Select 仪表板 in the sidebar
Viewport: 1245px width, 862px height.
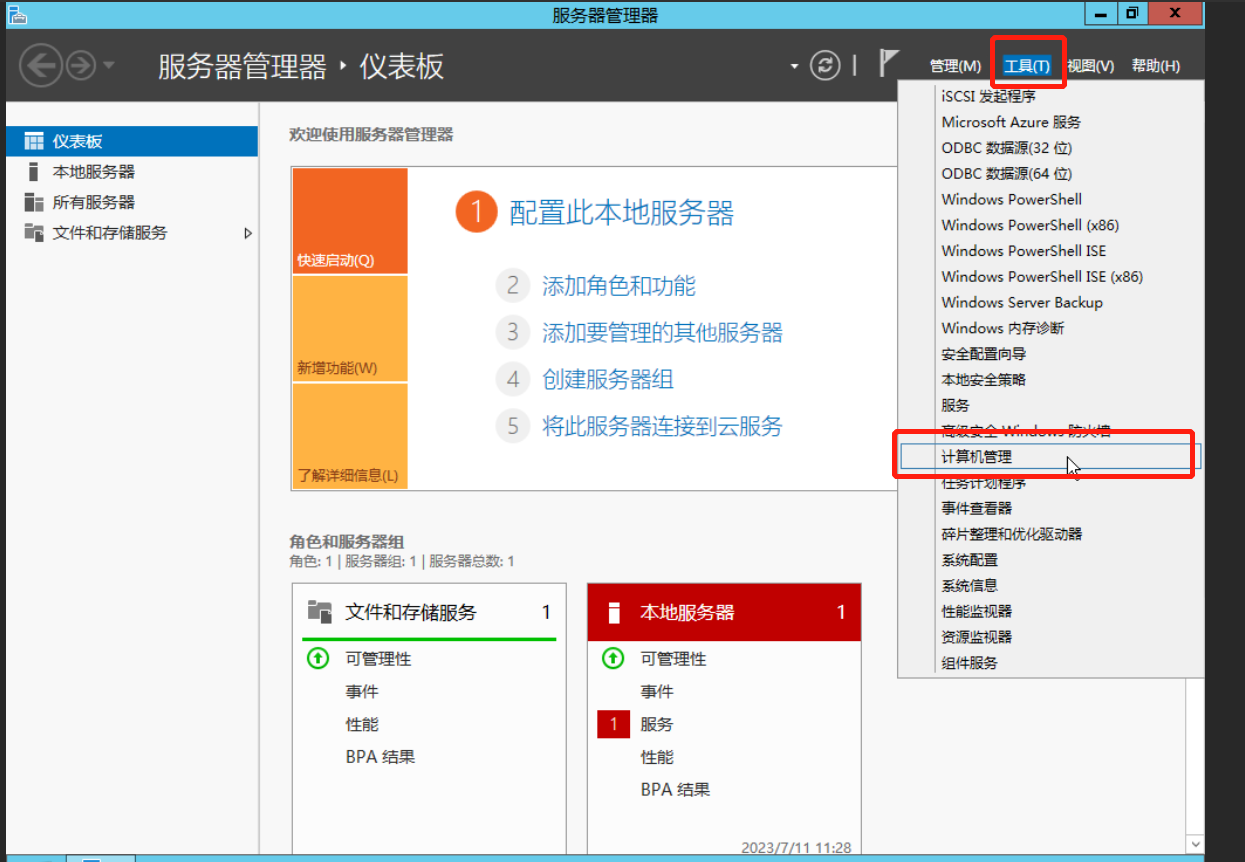tap(132, 141)
